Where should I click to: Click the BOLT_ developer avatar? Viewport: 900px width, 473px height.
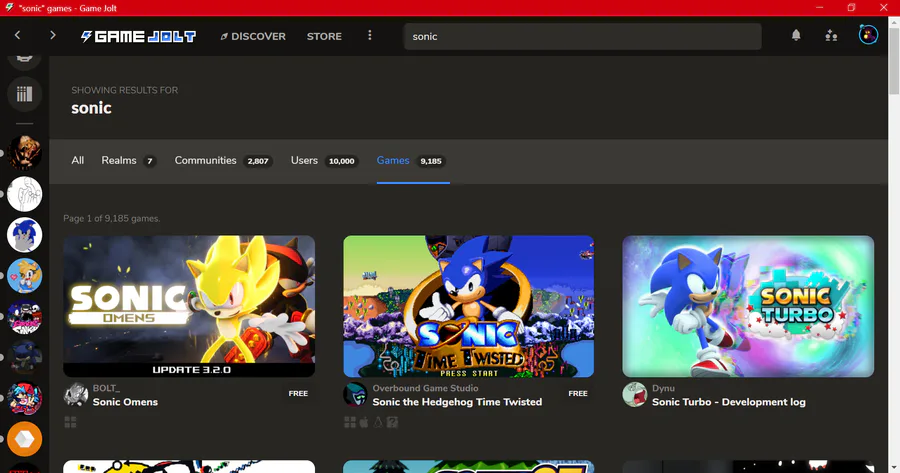(76, 395)
